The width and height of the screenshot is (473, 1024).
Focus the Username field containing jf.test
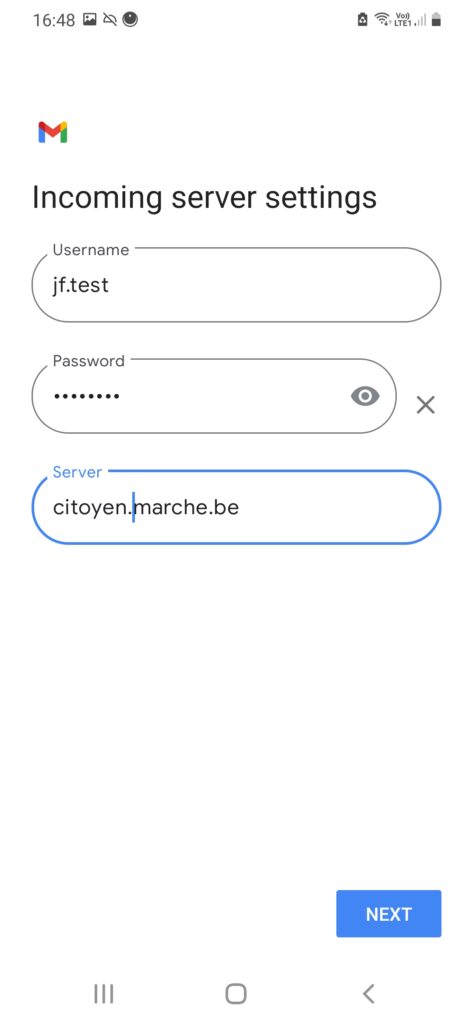236,285
